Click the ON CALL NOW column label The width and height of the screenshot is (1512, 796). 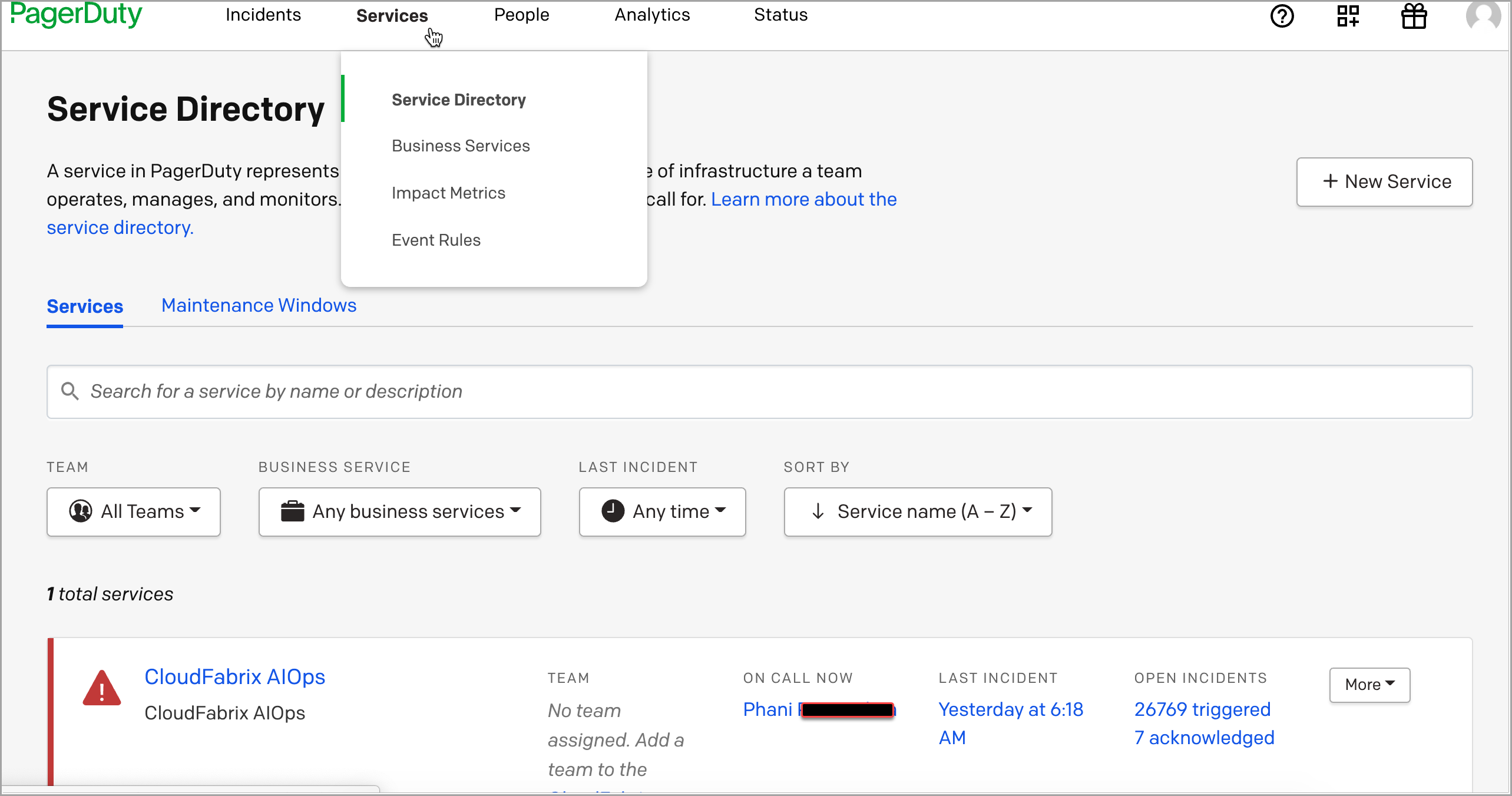[x=798, y=678]
